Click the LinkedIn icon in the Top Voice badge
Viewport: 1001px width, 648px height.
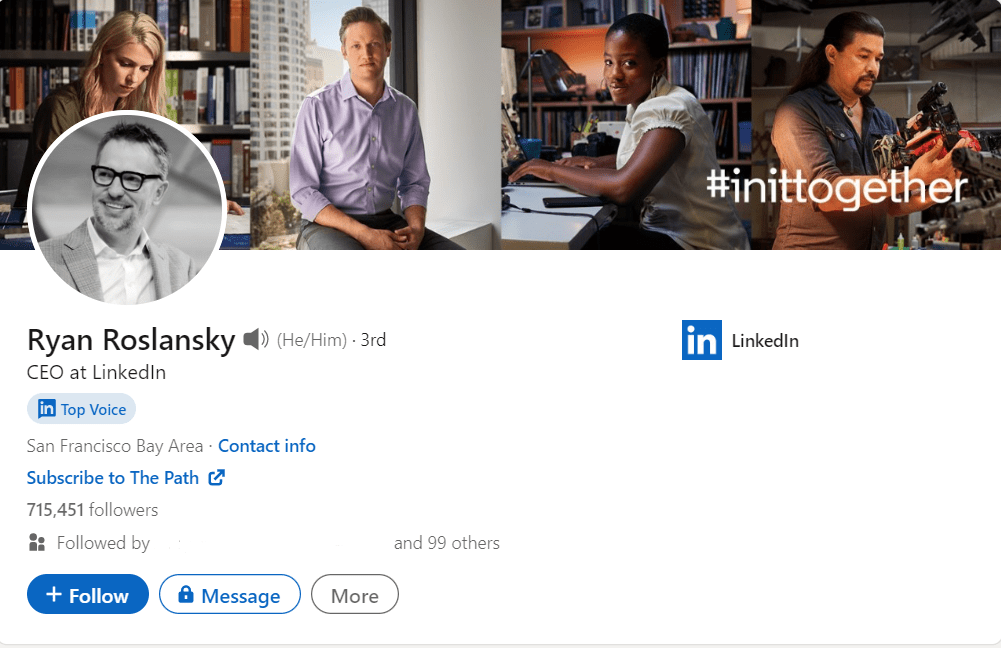[46, 409]
